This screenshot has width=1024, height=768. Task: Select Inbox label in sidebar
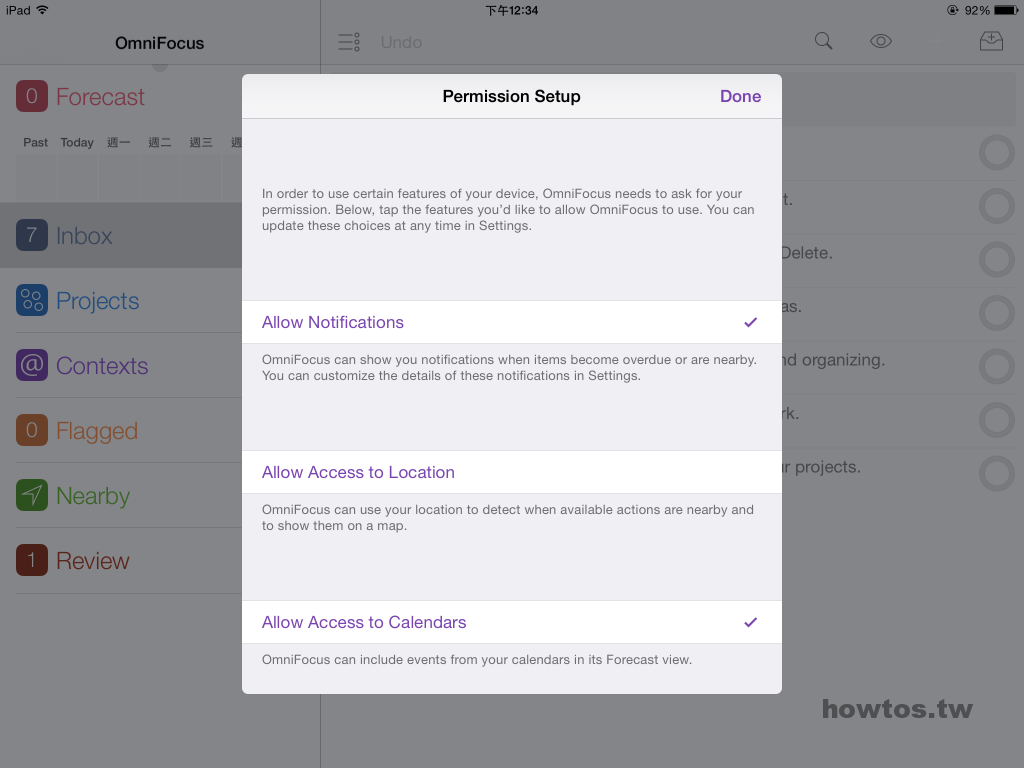point(84,236)
